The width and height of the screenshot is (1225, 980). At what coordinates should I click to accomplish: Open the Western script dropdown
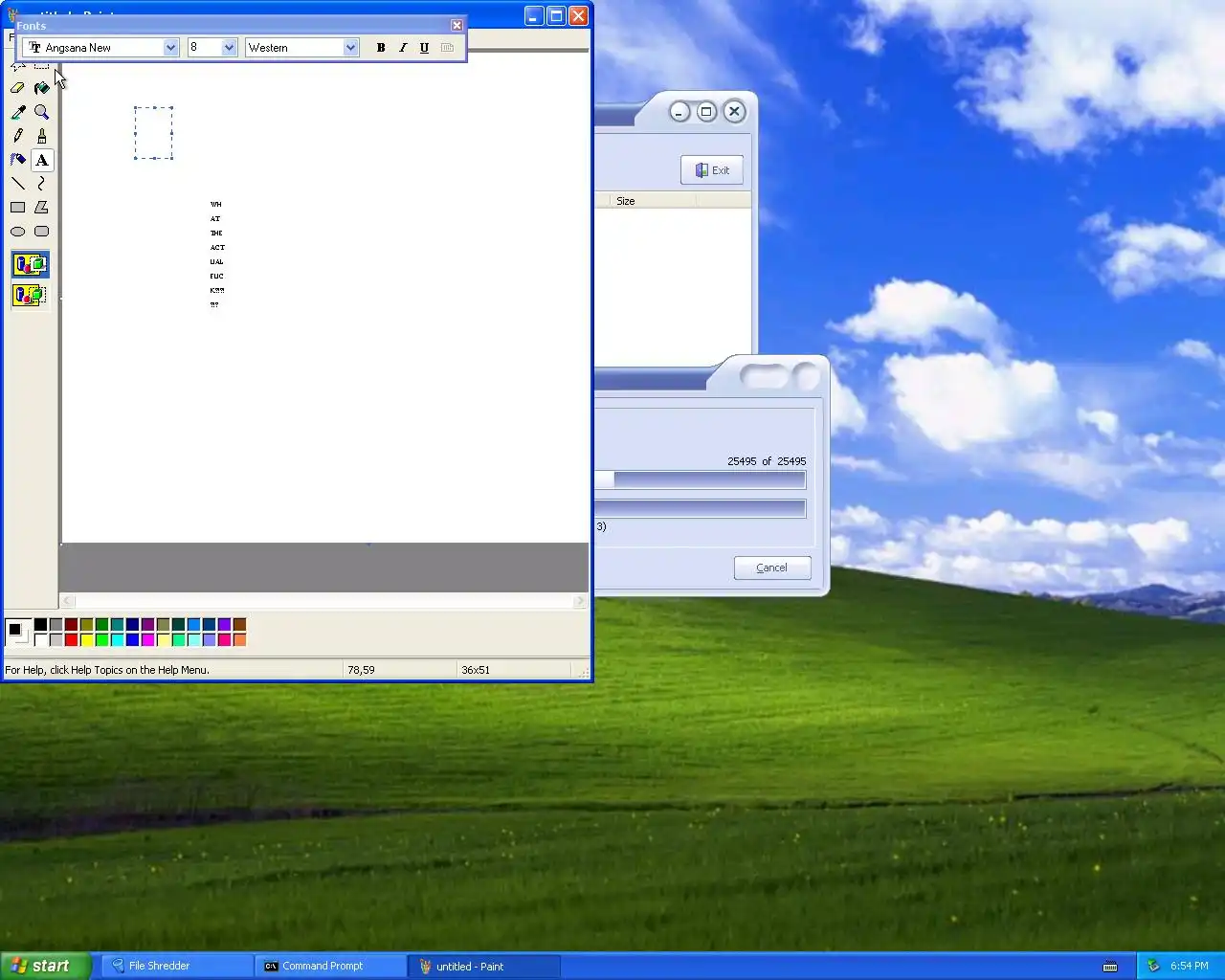click(350, 48)
